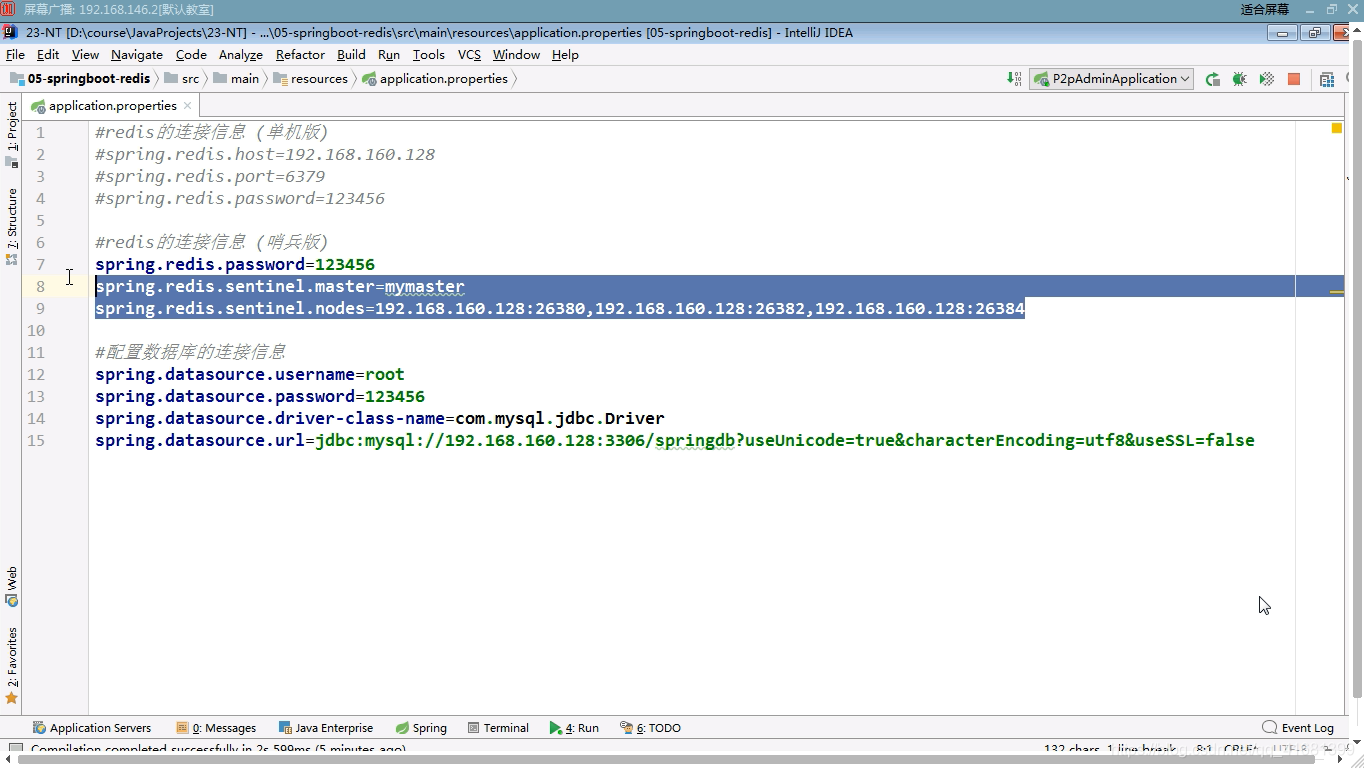This screenshot has height=768, width=1364.
Task: Close the application.properties editor tab
Action: click(x=187, y=105)
